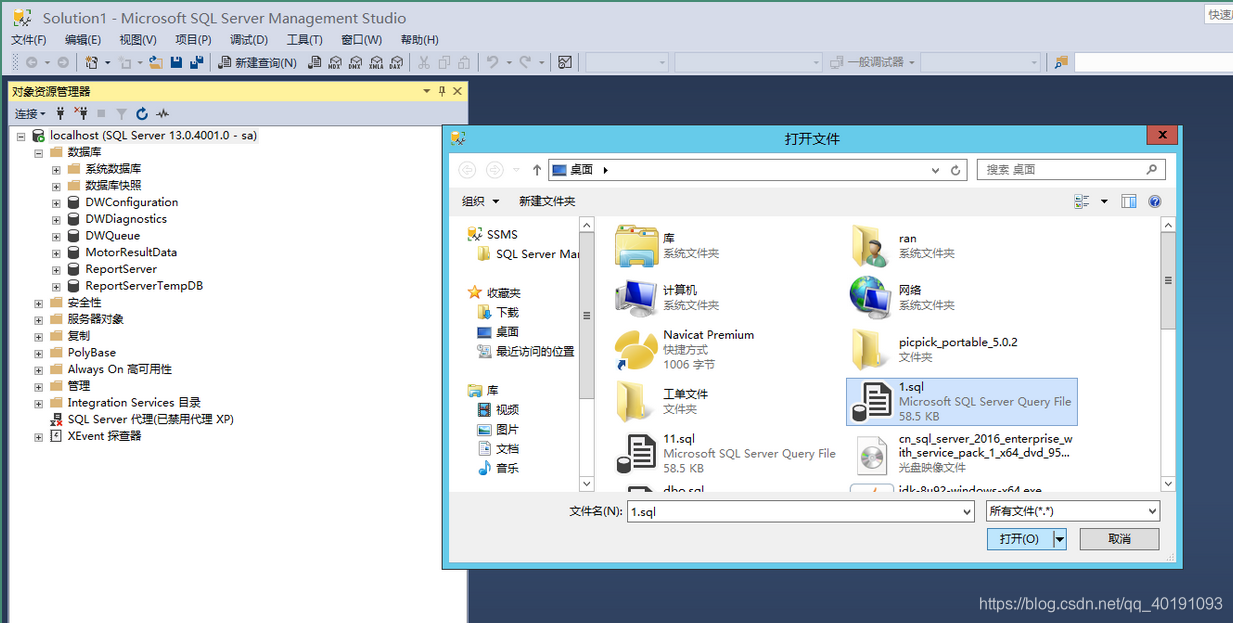Toggle the file dialog help button
Screen dimensions: 1233x623
[x=1155, y=201]
